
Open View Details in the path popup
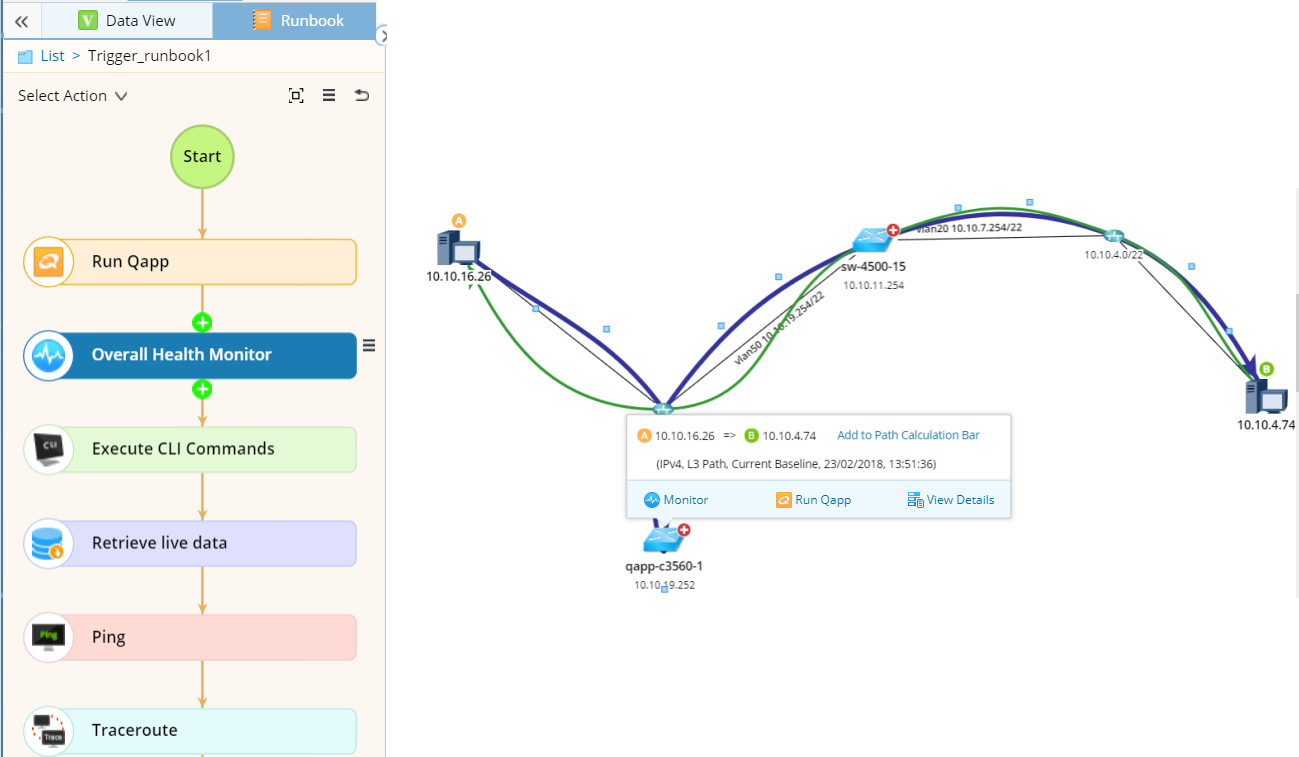coord(951,500)
